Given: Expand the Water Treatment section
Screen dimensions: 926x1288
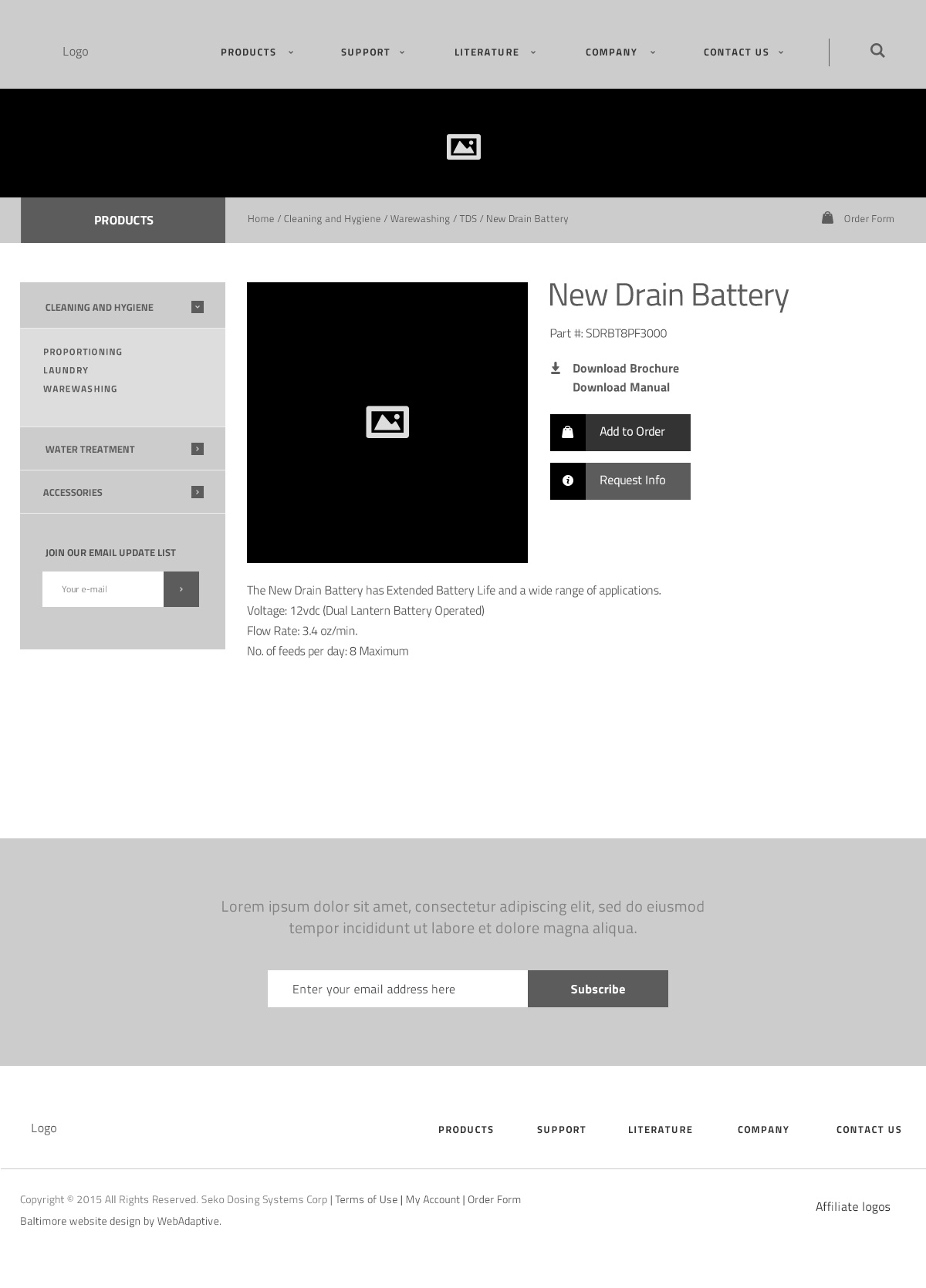Looking at the screenshot, I should tap(198, 449).
